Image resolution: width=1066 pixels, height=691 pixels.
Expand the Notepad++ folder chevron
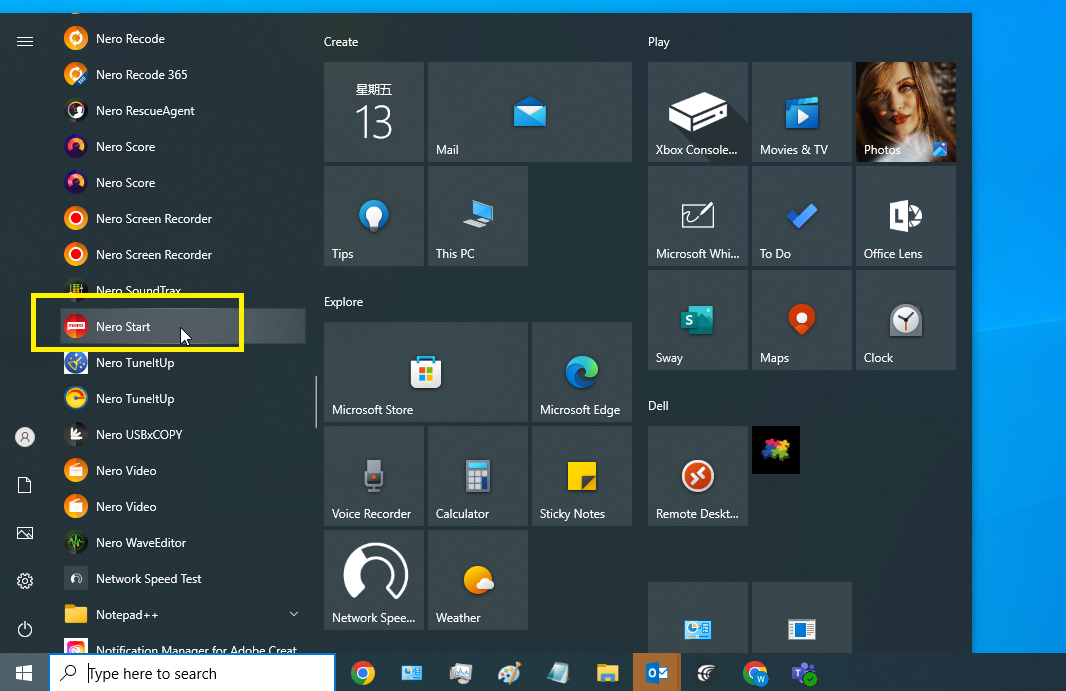(294, 614)
